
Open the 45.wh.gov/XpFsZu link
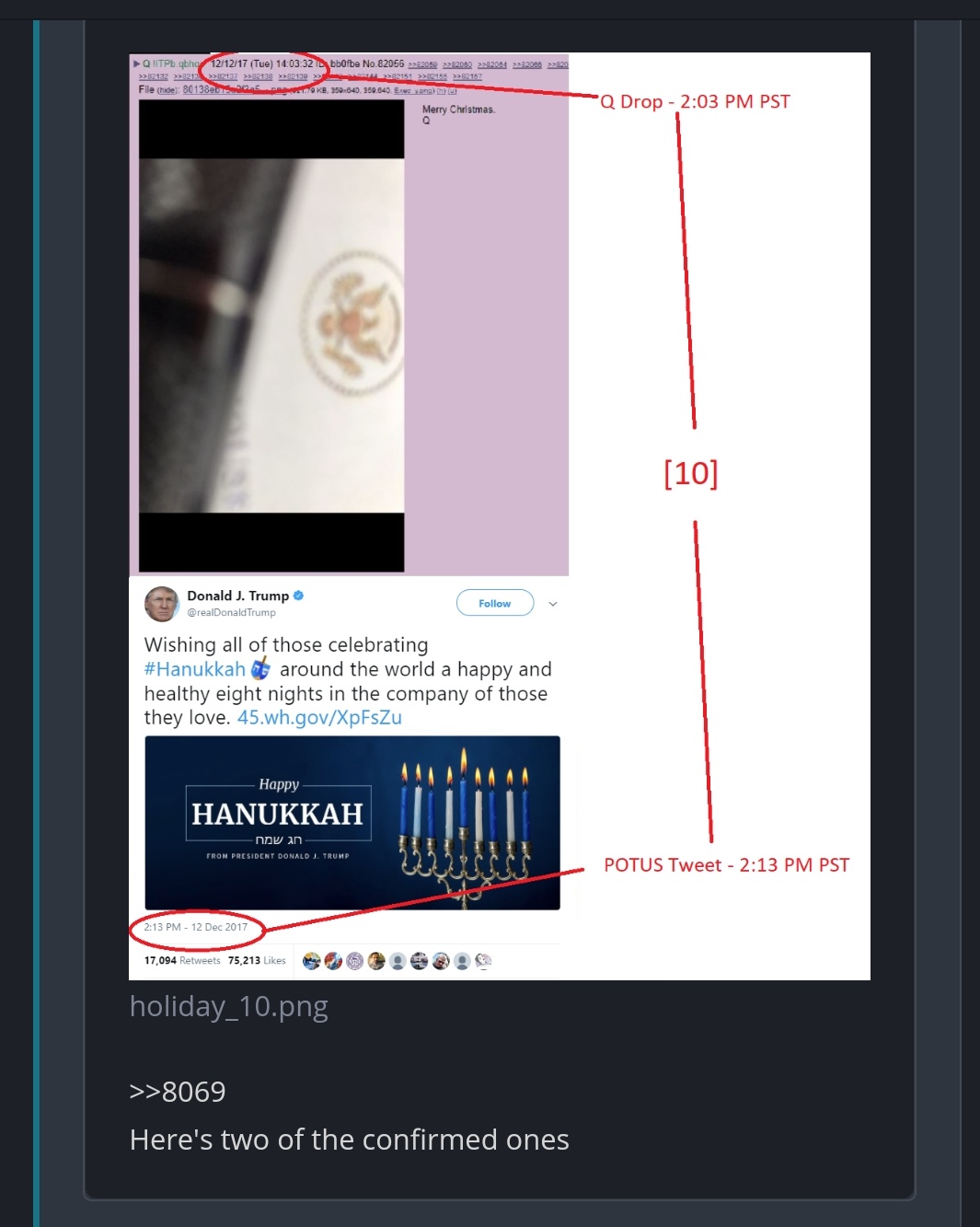[319, 717]
